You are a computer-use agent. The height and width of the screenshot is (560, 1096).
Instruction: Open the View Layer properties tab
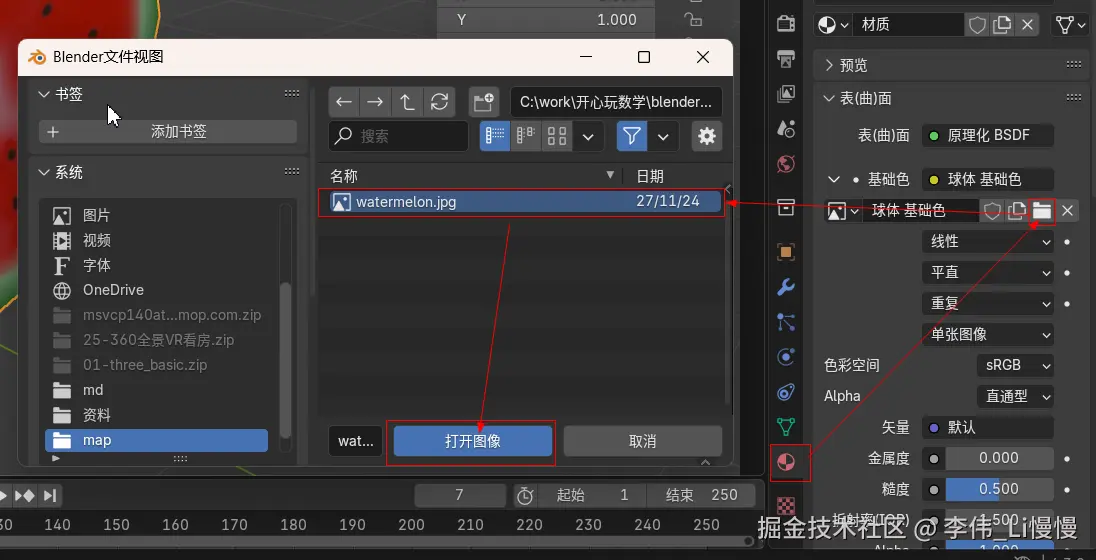pyautogui.click(x=786, y=93)
